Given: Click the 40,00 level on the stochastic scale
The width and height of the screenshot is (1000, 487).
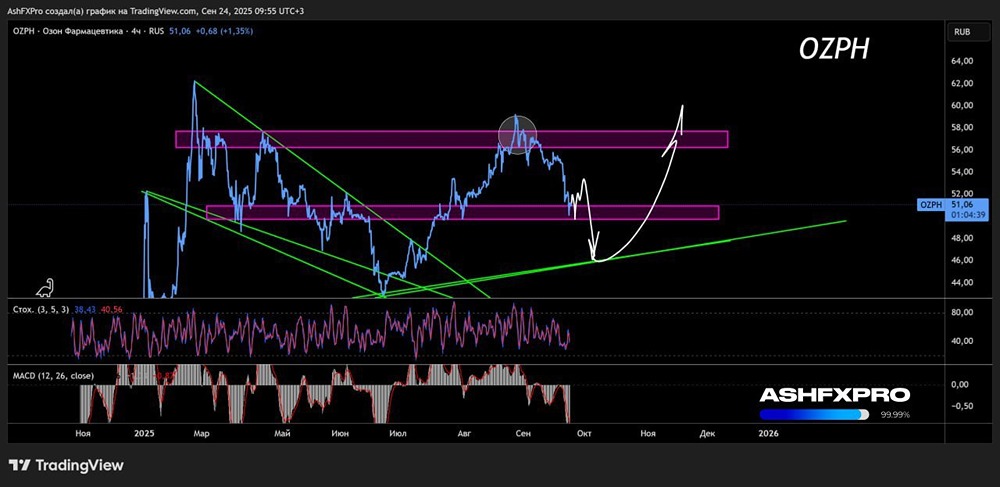Looking at the screenshot, I should pyautogui.click(x=961, y=340).
